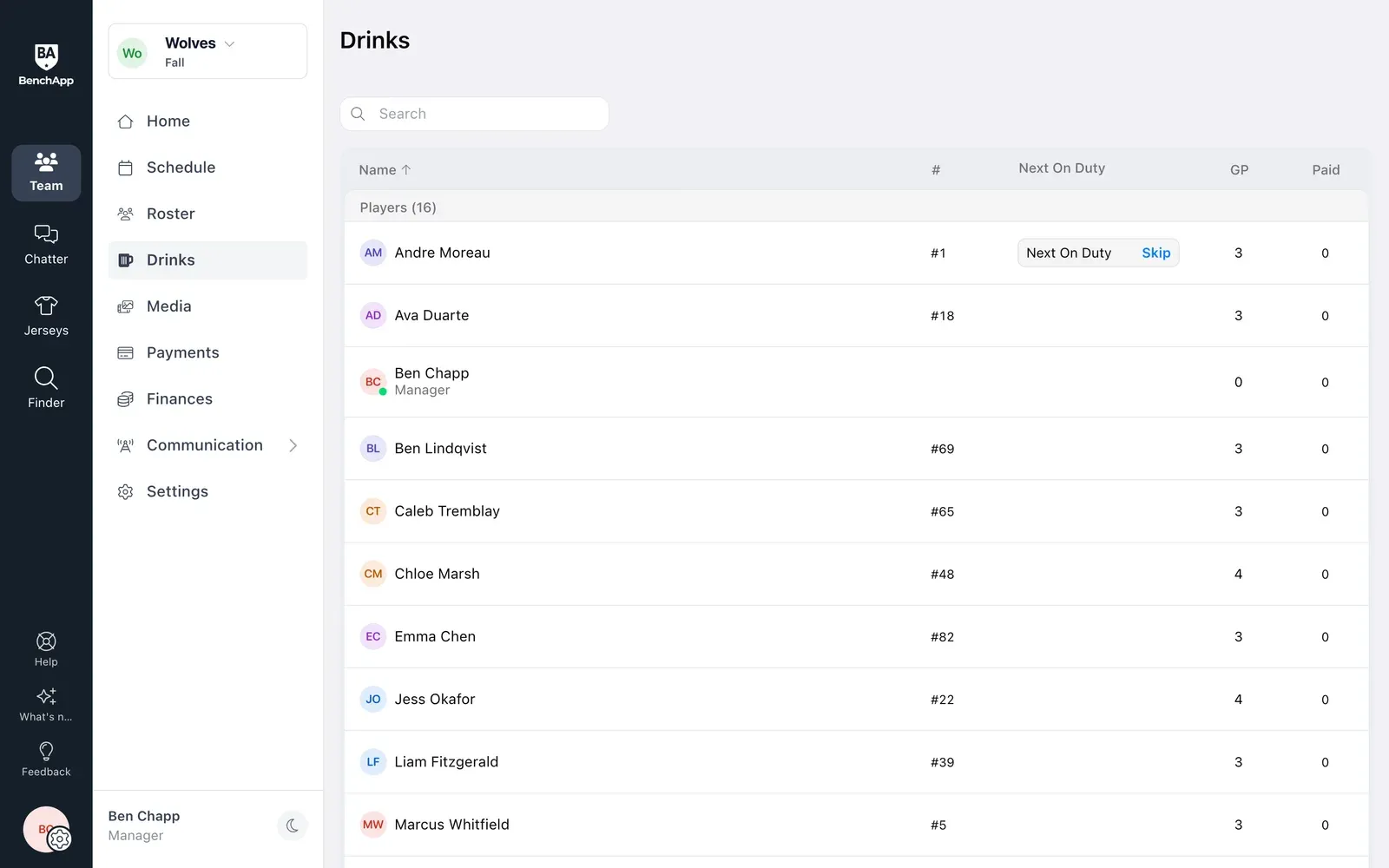Open the Roster page
This screenshot has height=868, width=1389.
tap(207, 214)
